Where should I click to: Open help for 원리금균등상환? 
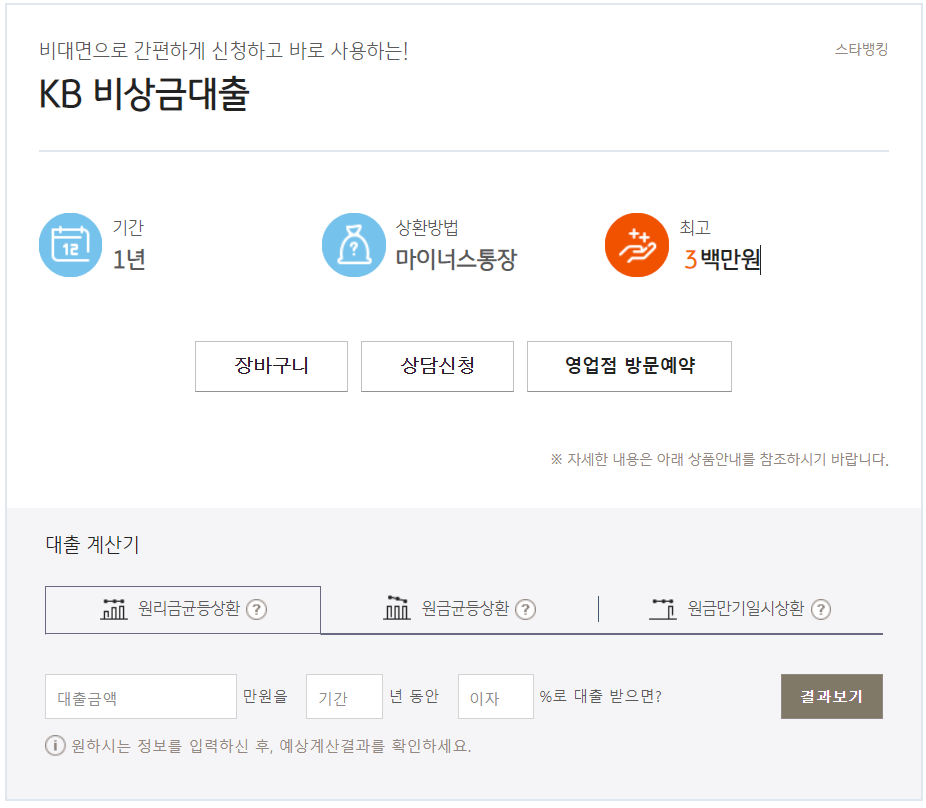click(x=257, y=609)
